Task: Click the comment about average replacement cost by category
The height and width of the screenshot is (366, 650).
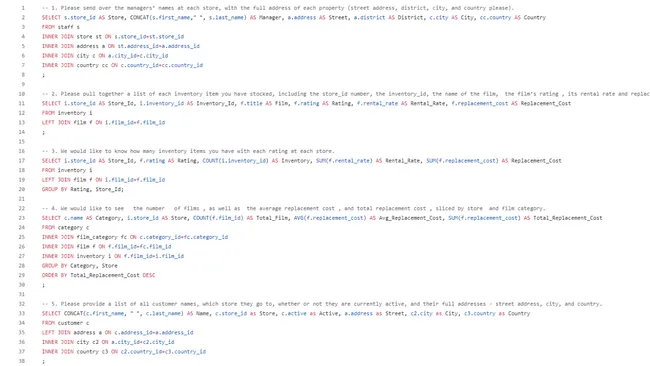Action: click(x=293, y=208)
